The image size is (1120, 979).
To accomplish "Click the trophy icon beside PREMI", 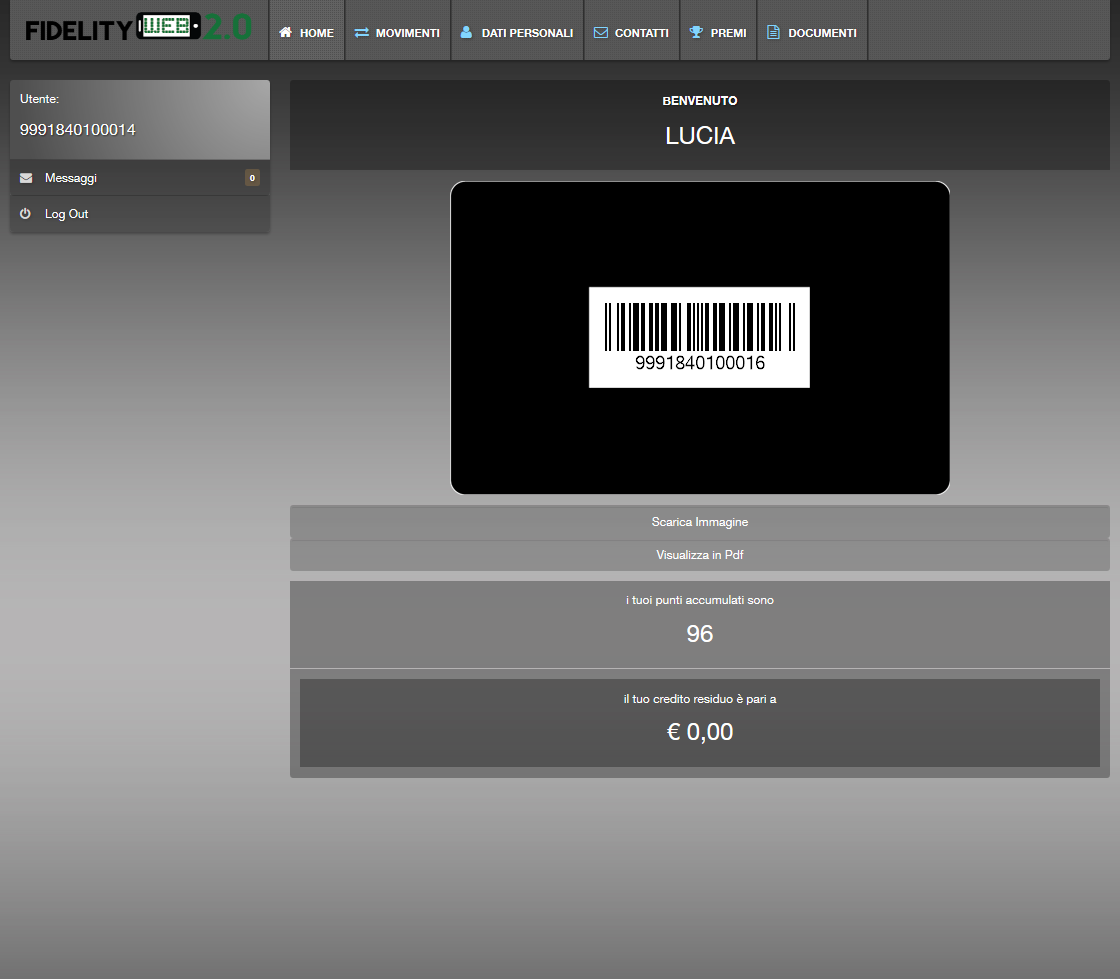I will (696, 32).
